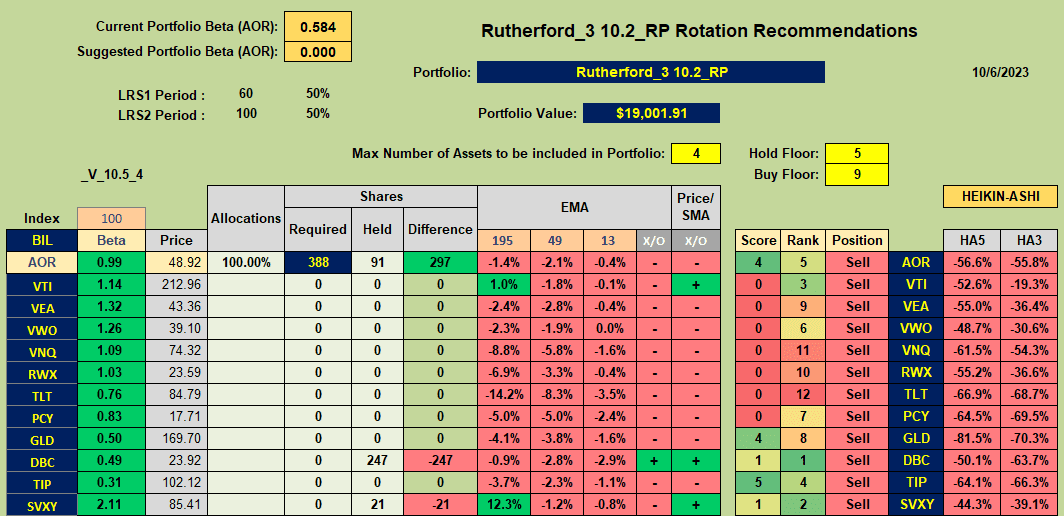Select the SVXY ticker in Heikin-Ashi table
Screen dimensions: 1064x516
(915, 504)
